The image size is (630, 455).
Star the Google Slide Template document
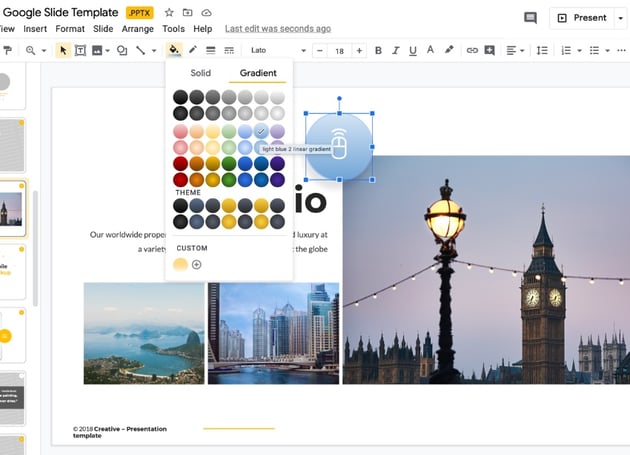click(x=169, y=13)
